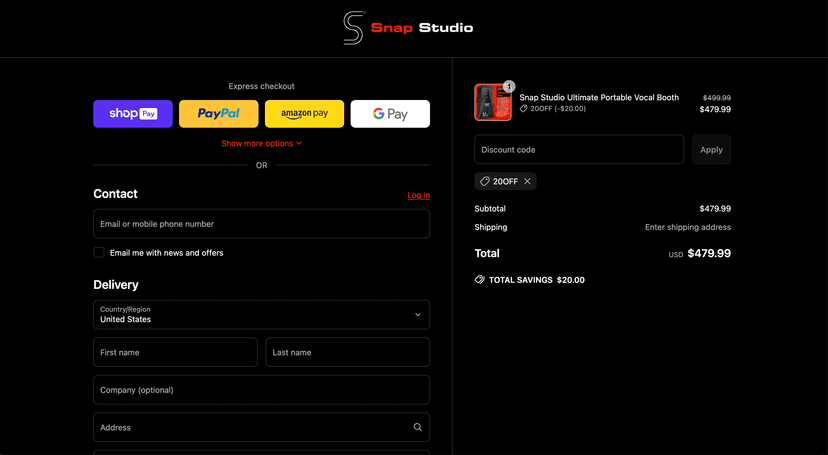This screenshot has height=455, width=828.
Task: Click the Total Savings tag icon
Action: [479, 280]
